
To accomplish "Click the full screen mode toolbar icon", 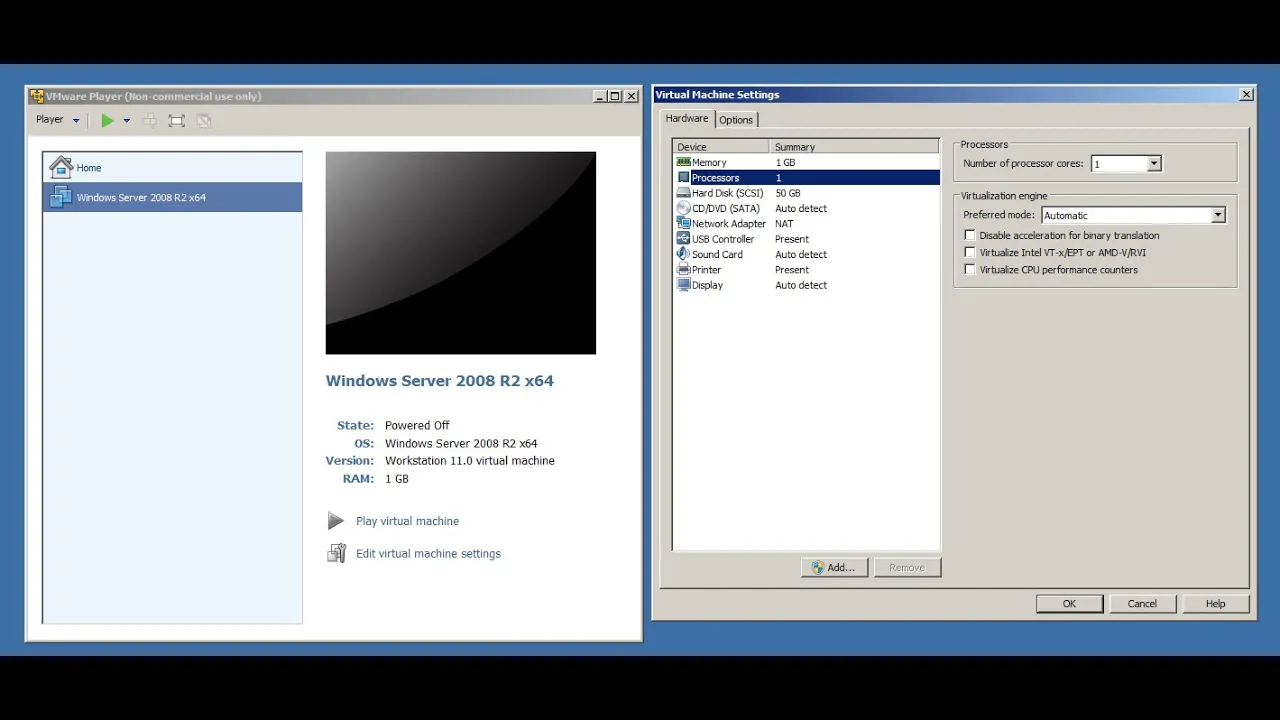I will coord(177,121).
